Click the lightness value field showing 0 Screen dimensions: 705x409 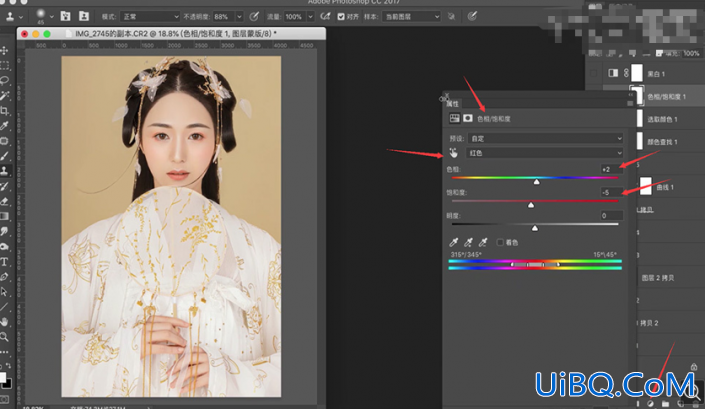pos(611,216)
